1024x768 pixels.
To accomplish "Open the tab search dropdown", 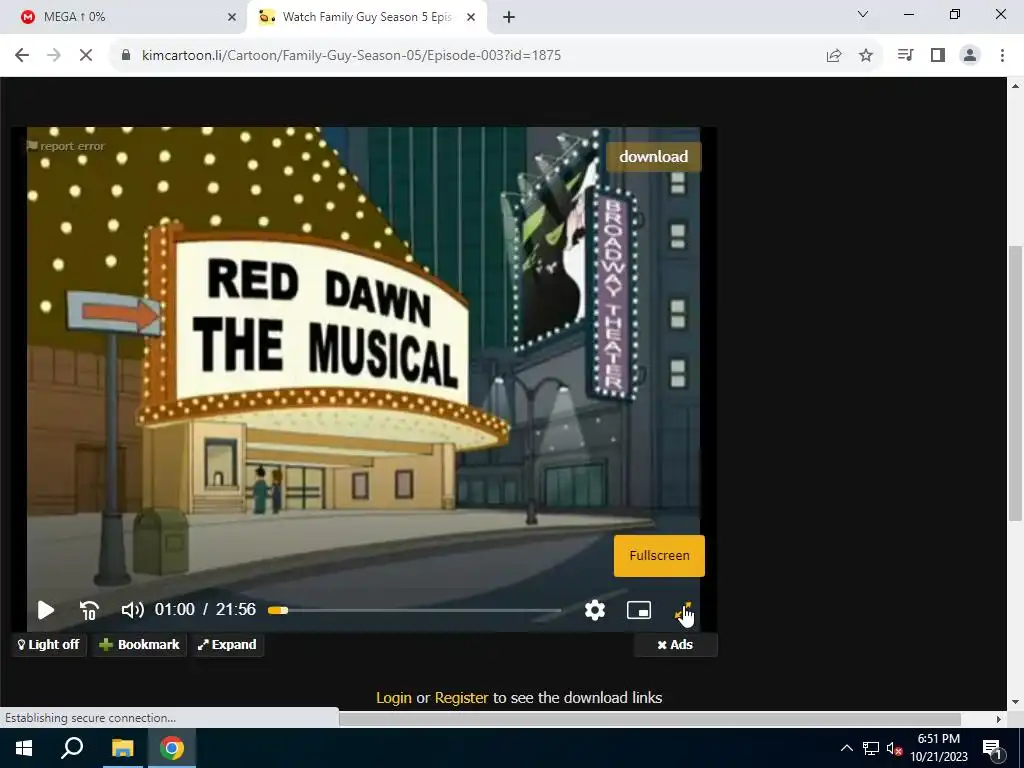I will point(863,14).
